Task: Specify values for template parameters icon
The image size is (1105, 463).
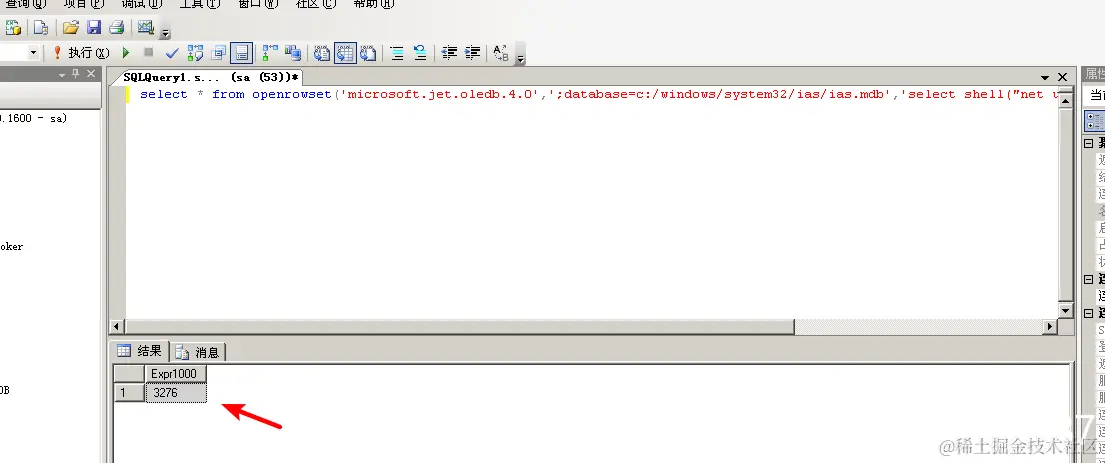Action: coord(500,53)
